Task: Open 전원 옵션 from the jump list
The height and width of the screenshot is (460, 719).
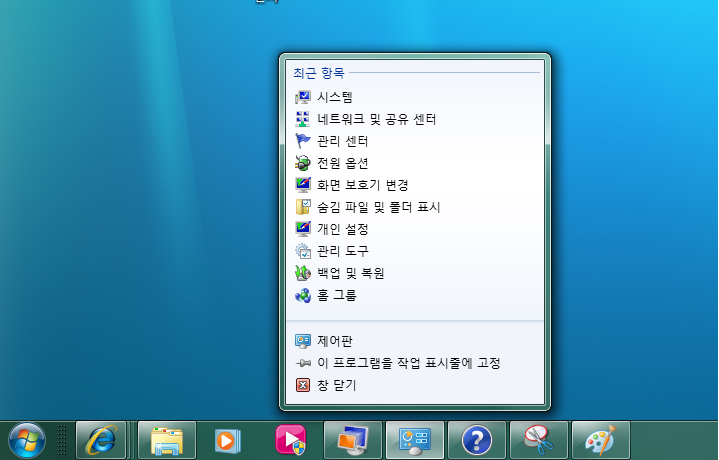Action: pos(415,163)
